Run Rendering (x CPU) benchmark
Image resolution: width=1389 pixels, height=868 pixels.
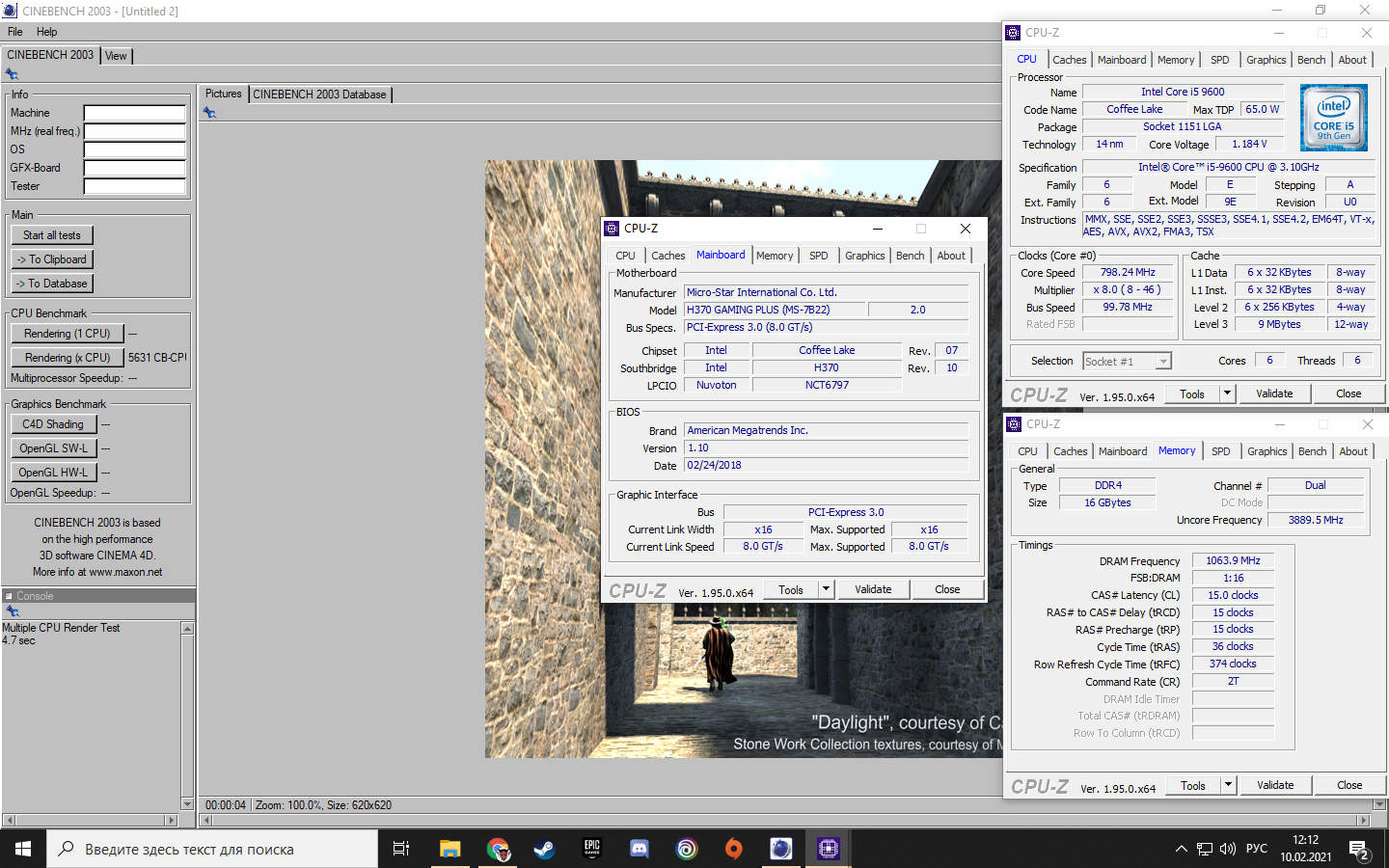pyautogui.click(x=68, y=358)
